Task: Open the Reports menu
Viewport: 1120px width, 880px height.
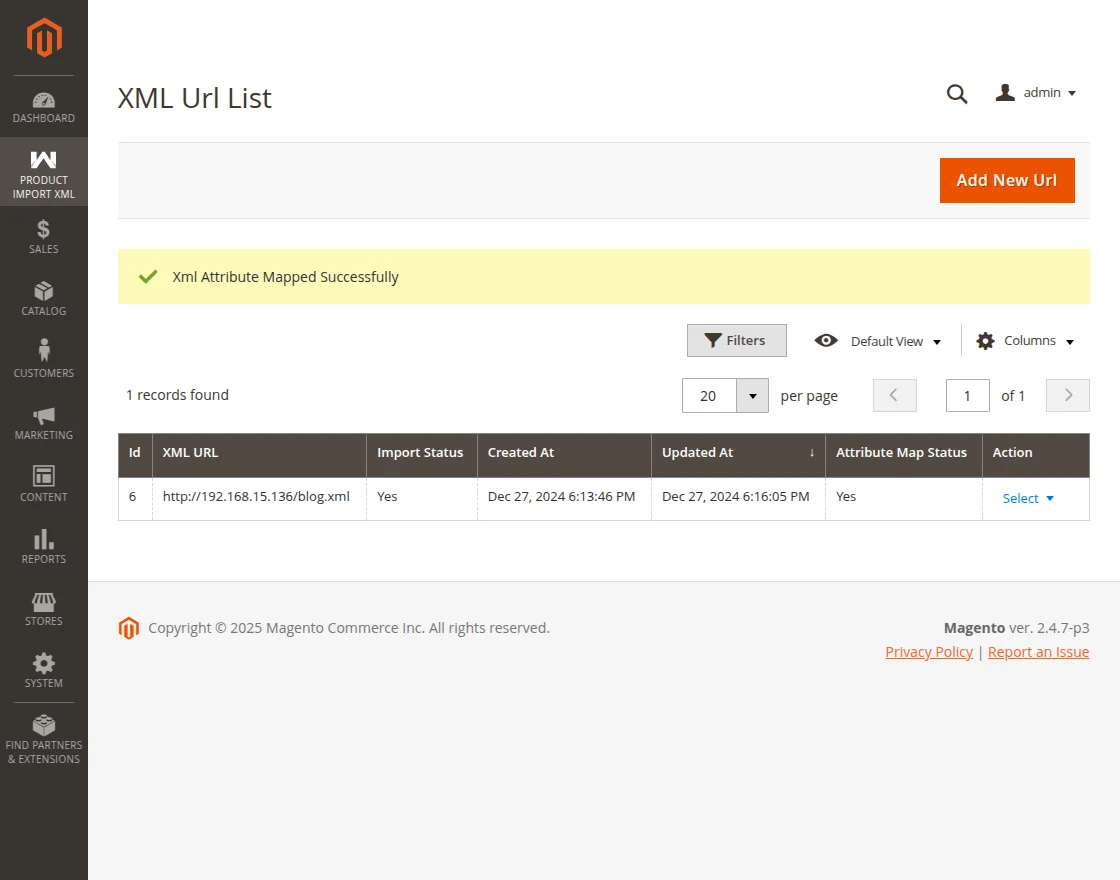Action: [44, 547]
